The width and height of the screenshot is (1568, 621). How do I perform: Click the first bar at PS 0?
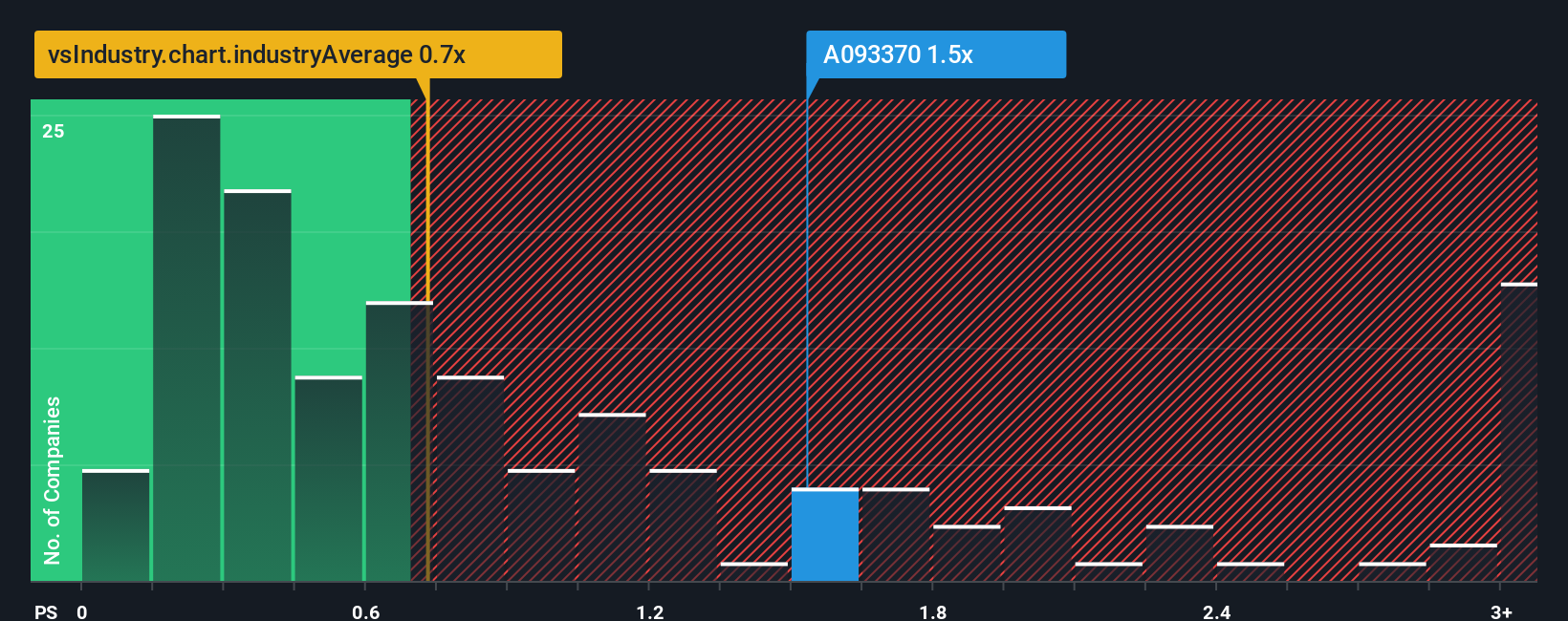coord(116,525)
